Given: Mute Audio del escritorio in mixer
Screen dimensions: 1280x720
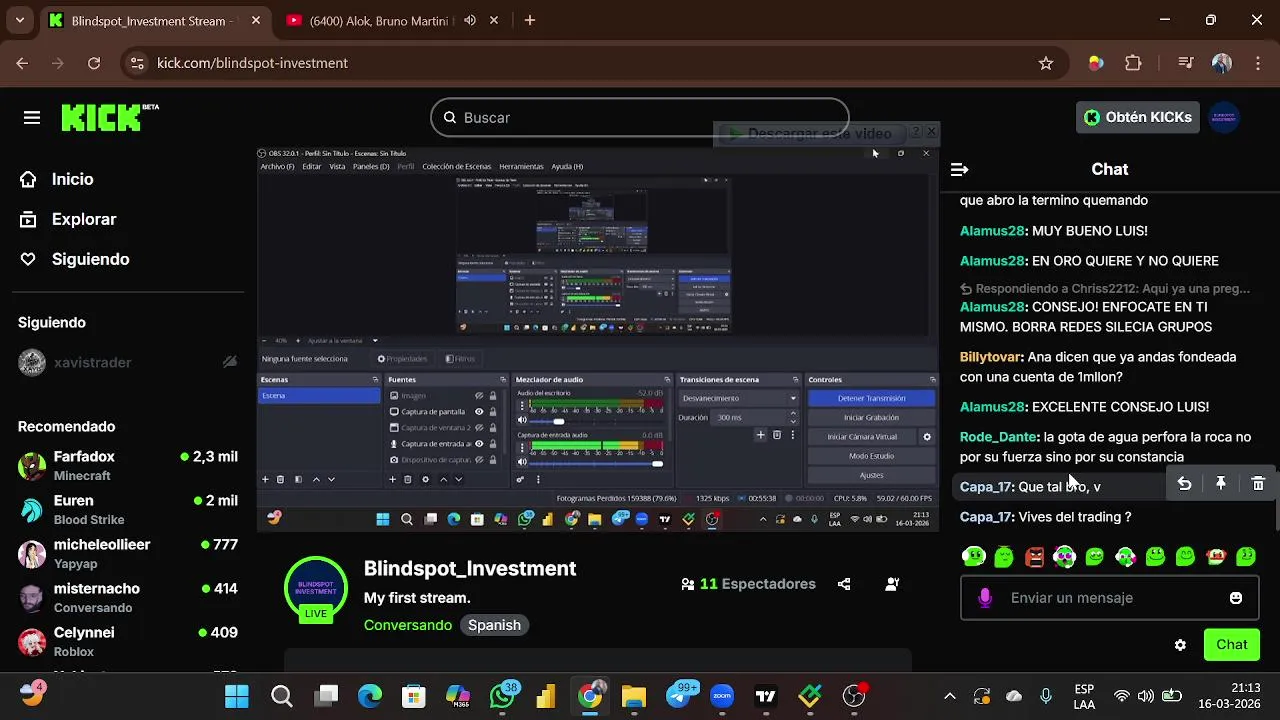Looking at the screenshot, I should 522,420.
